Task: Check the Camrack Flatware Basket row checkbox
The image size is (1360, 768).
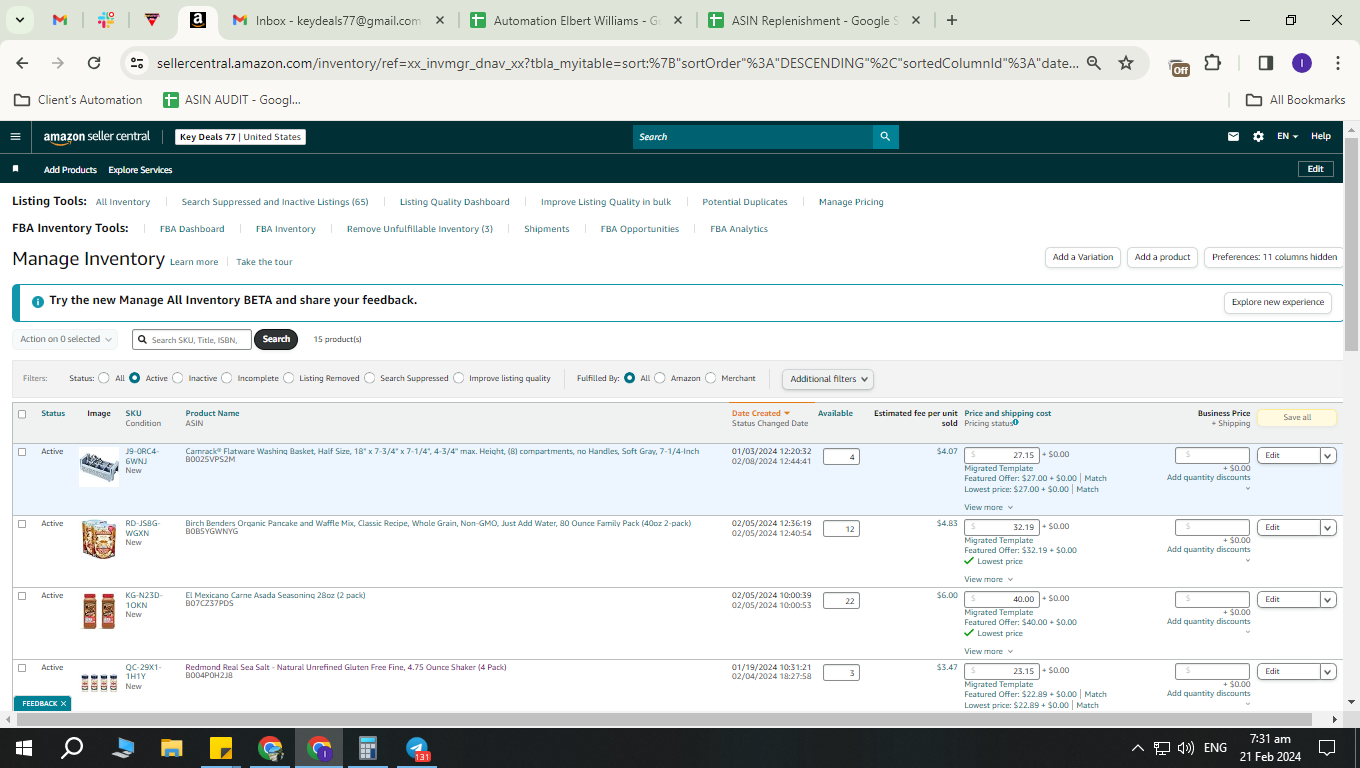Action: (22, 452)
